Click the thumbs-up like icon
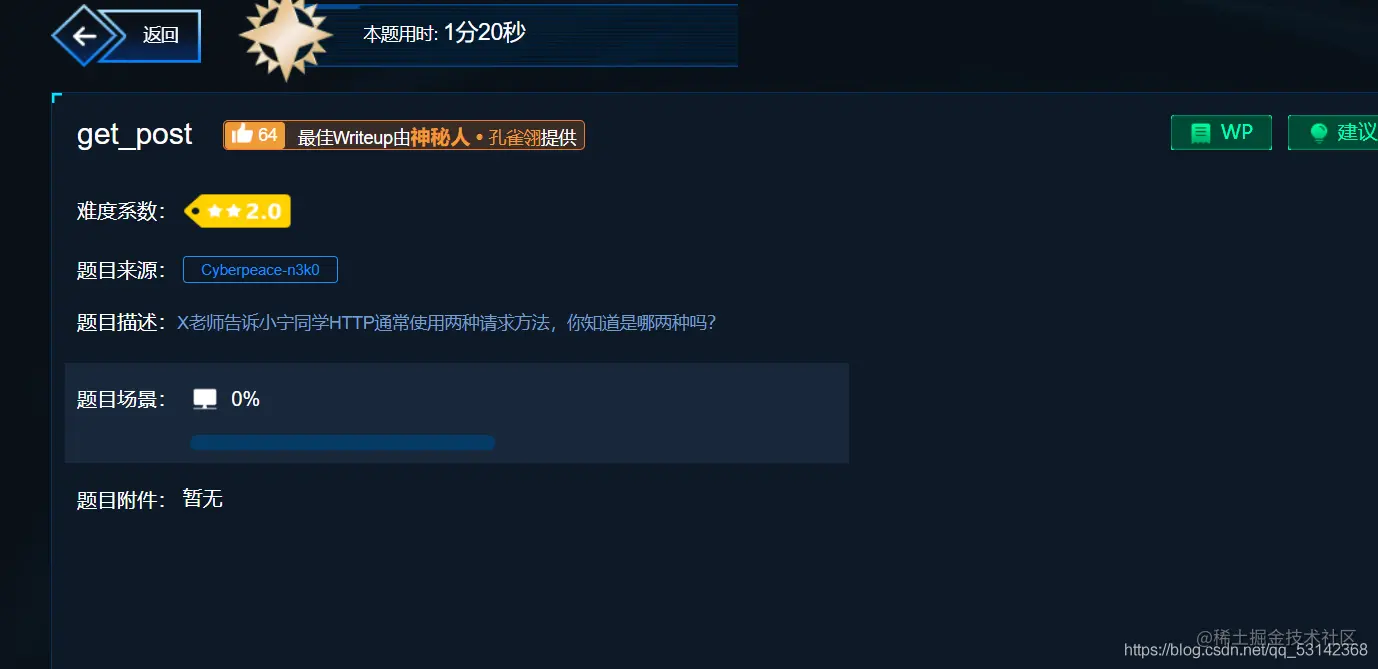The height and width of the screenshot is (669, 1378). coord(242,134)
